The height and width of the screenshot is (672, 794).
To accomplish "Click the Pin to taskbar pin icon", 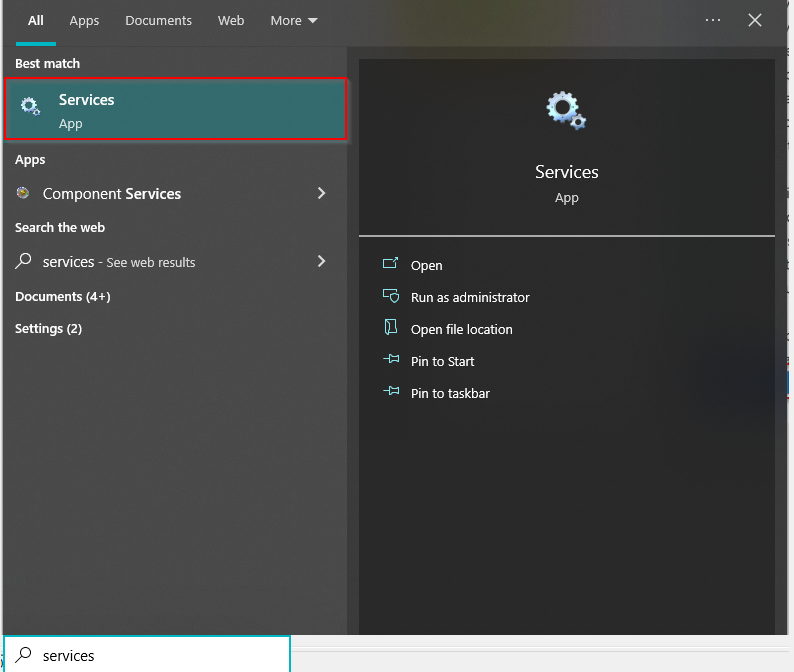I will (x=390, y=393).
